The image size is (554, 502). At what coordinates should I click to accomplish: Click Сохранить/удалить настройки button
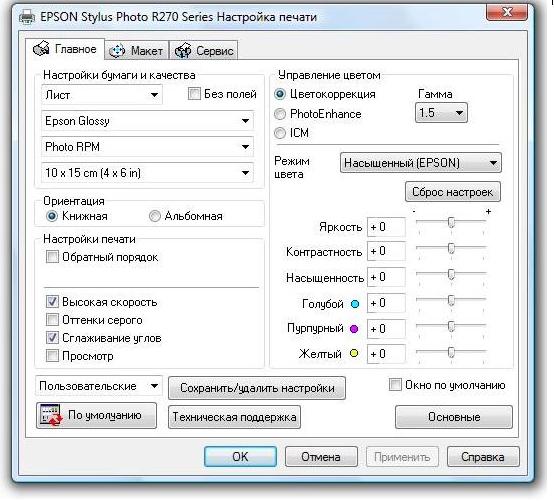pyautogui.click(x=257, y=388)
